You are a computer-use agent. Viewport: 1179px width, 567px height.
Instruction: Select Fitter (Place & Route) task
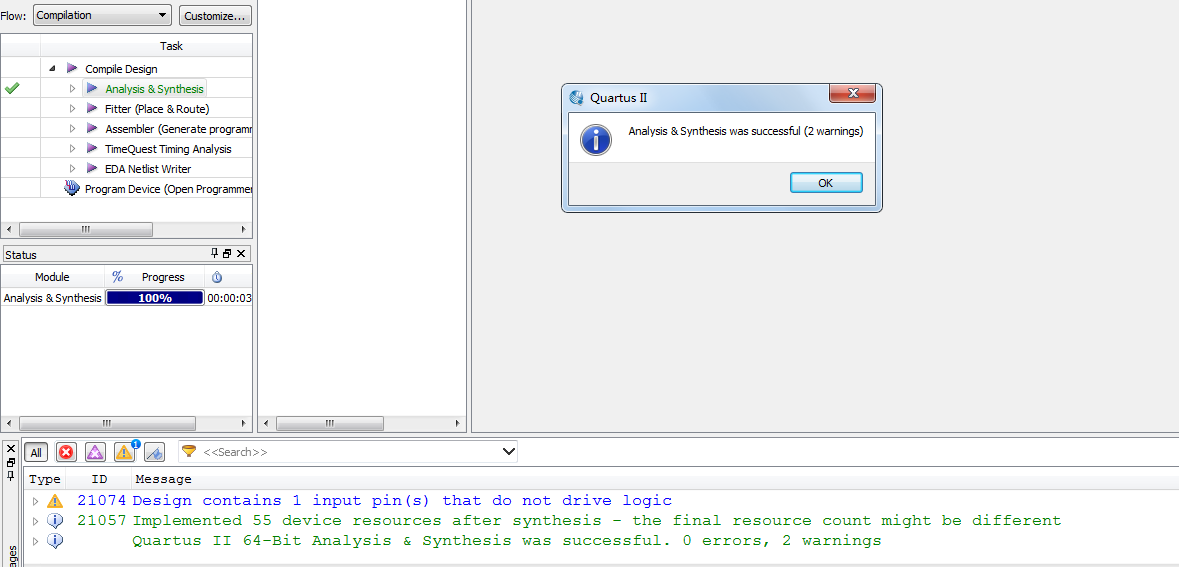[157, 109]
